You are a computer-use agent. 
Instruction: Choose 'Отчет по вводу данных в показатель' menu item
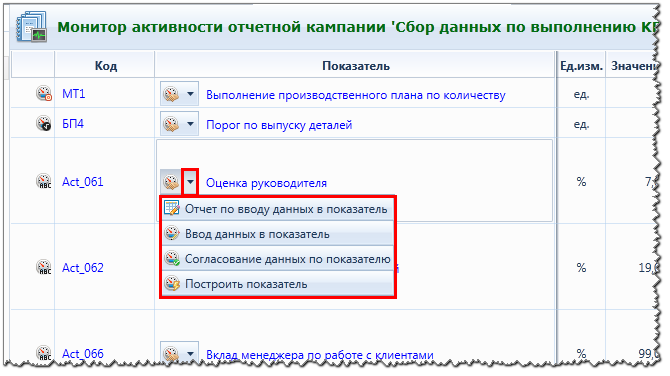pos(277,209)
